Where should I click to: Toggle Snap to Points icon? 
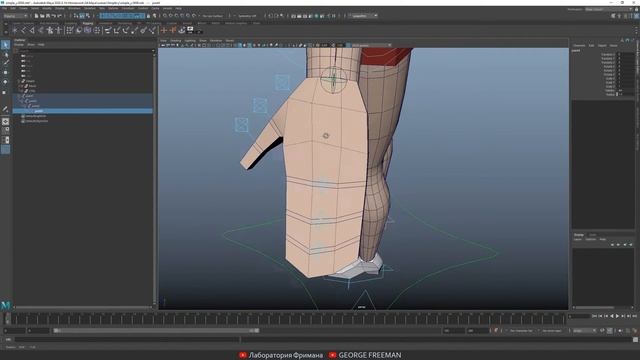pyautogui.click(x=176, y=16)
